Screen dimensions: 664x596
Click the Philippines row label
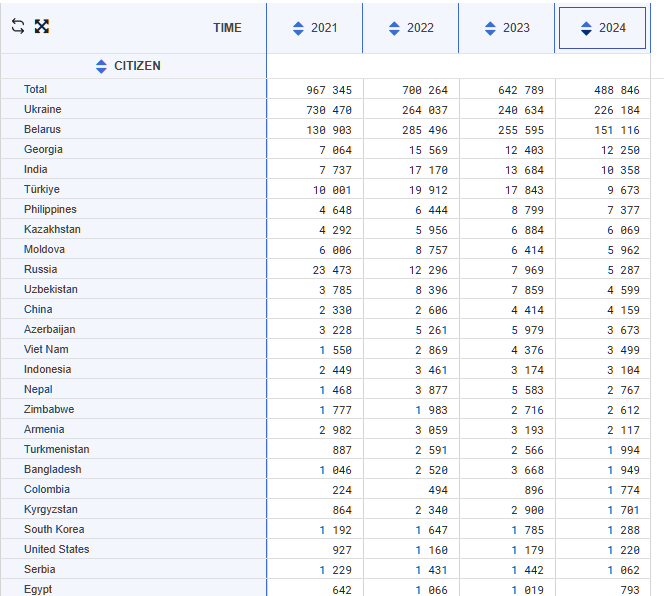tap(50, 209)
